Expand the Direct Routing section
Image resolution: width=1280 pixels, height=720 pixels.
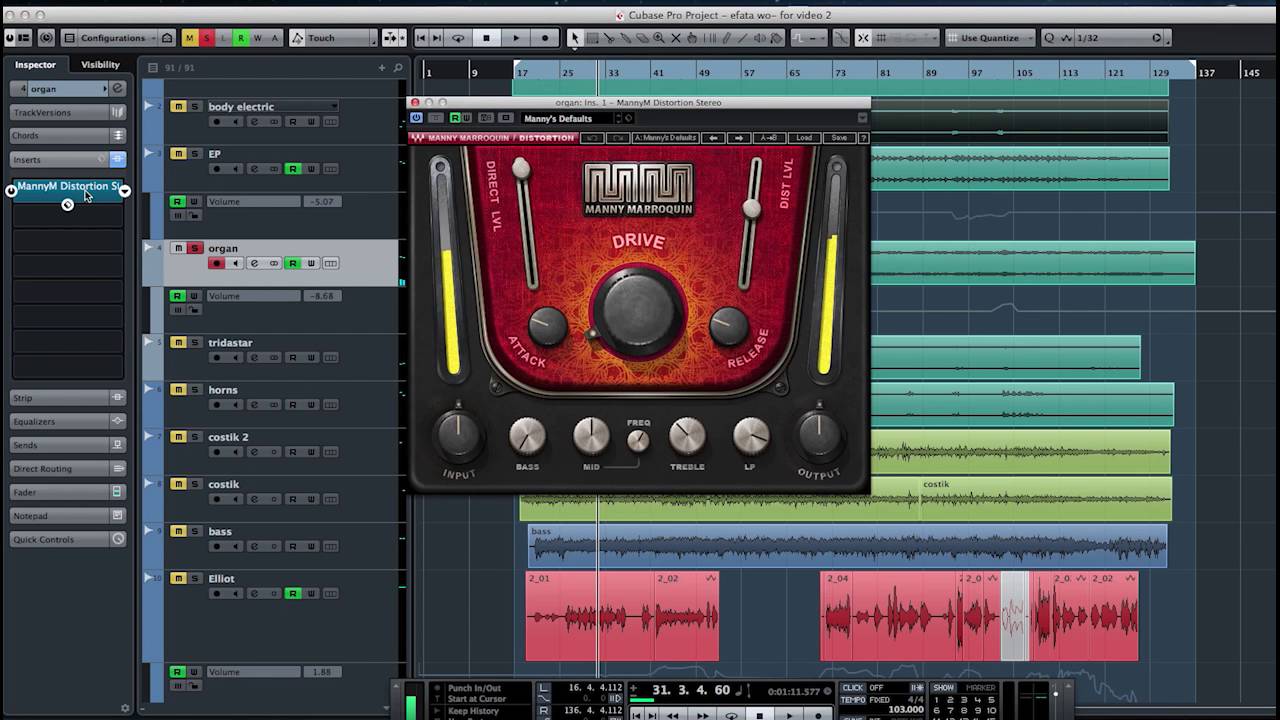pos(67,468)
